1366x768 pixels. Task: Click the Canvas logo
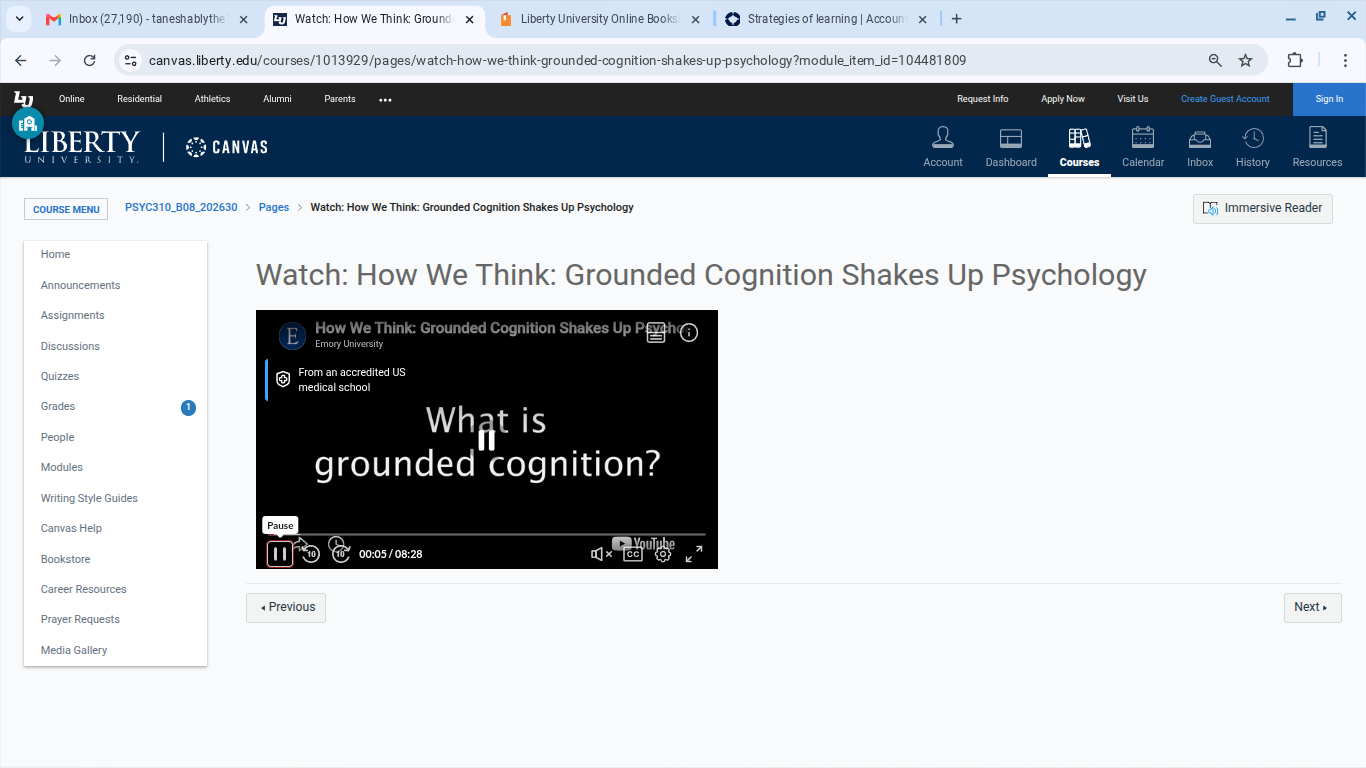(x=227, y=147)
